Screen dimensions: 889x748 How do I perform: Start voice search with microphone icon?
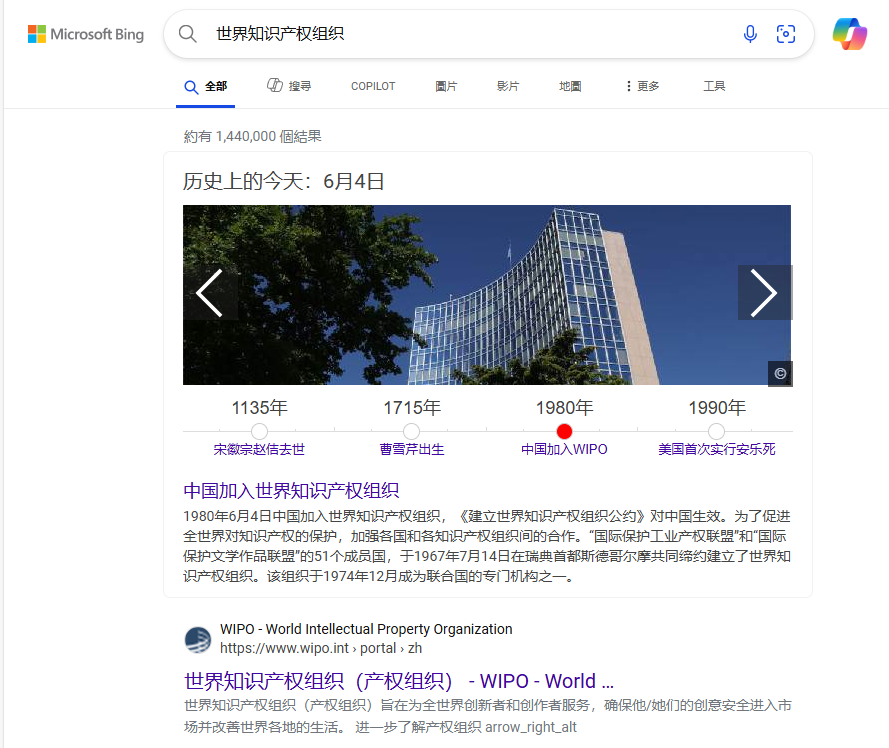pos(750,34)
